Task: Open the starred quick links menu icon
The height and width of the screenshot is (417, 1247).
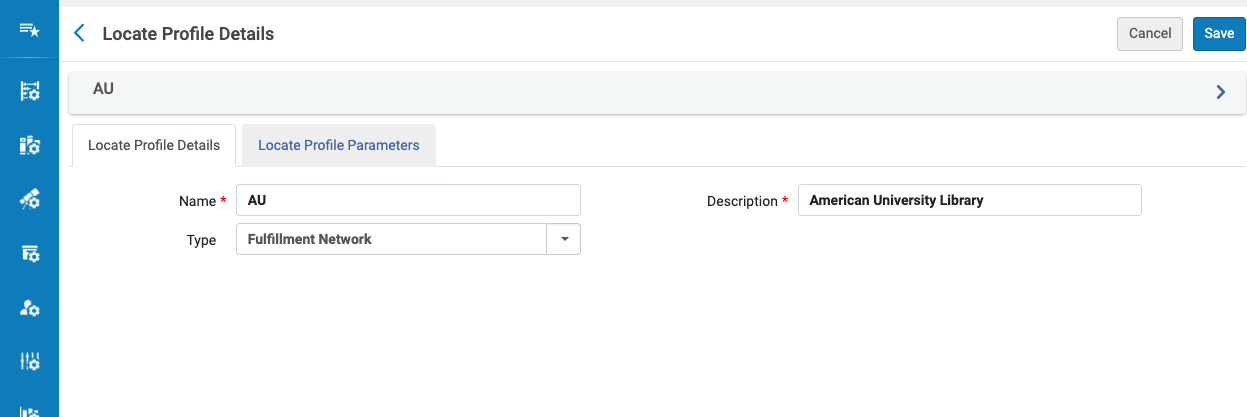Action: (29, 31)
